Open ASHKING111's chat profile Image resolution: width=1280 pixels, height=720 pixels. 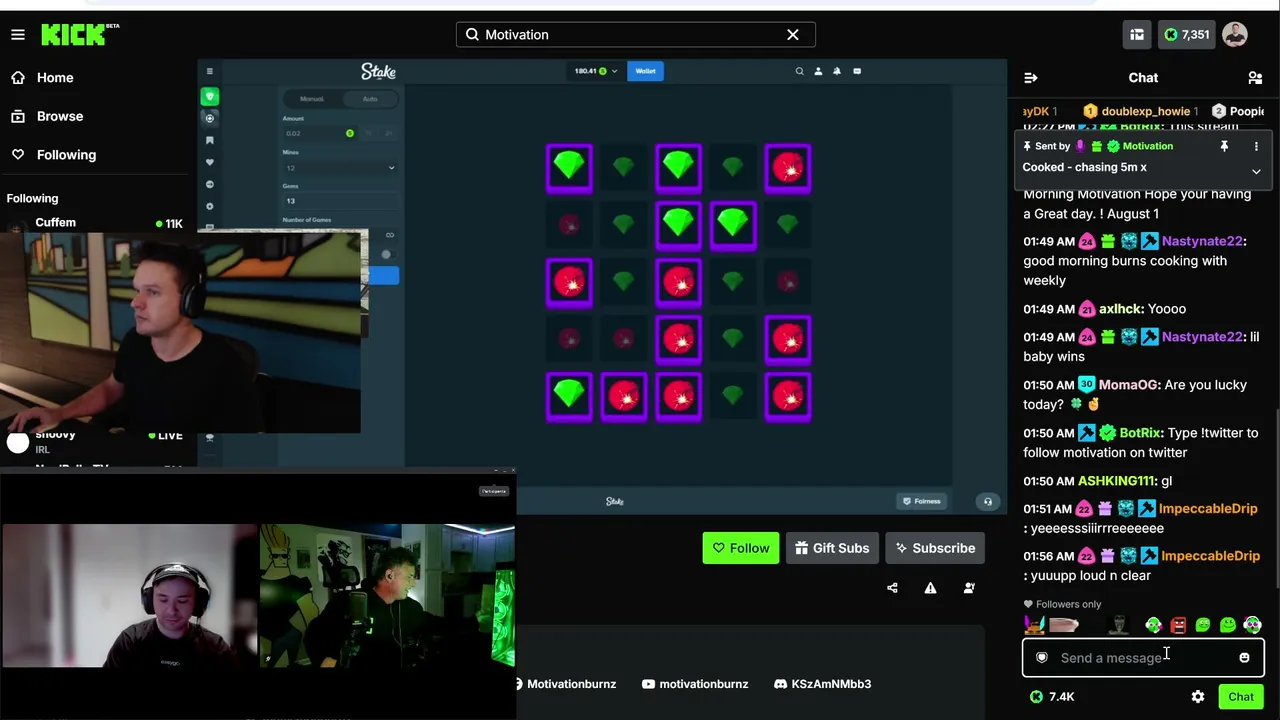[1116, 481]
